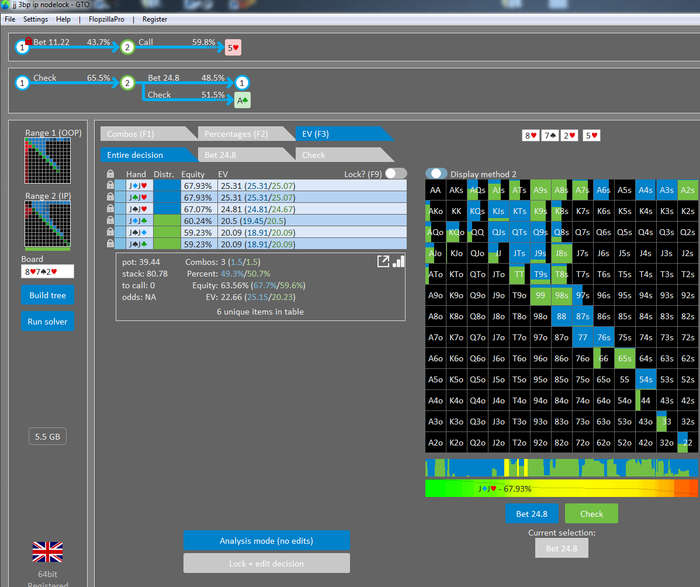Click the J♦J♥ 67.93% equity cell
The height and width of the screenshot is (587, 700).
[199, 185]
